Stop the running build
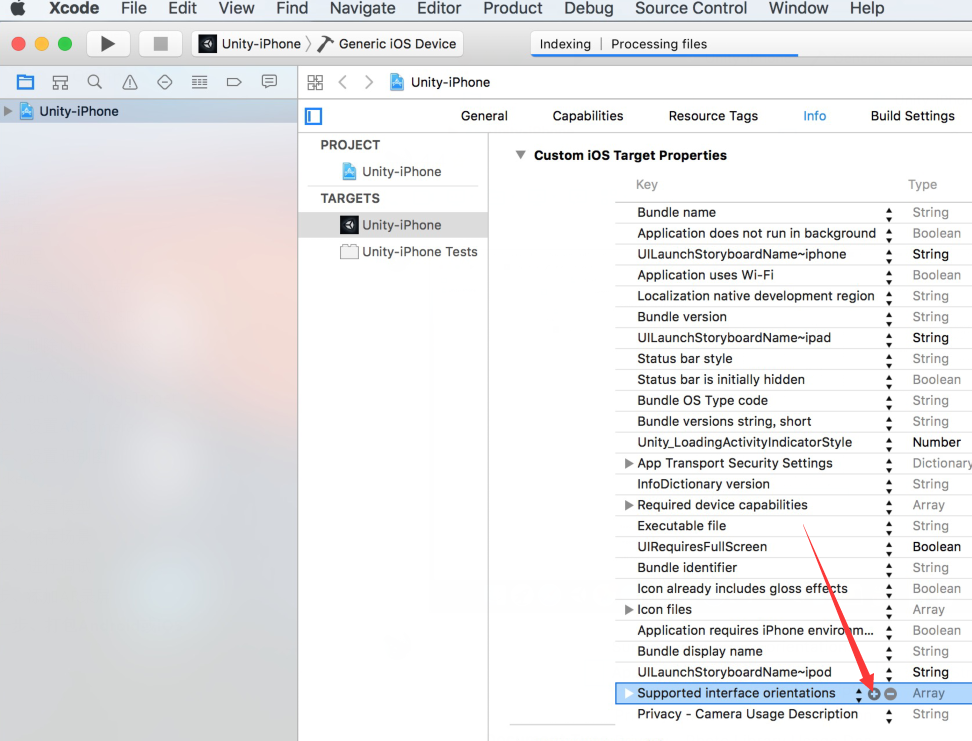Screen dimensions: 972x741 pos(161,44)
